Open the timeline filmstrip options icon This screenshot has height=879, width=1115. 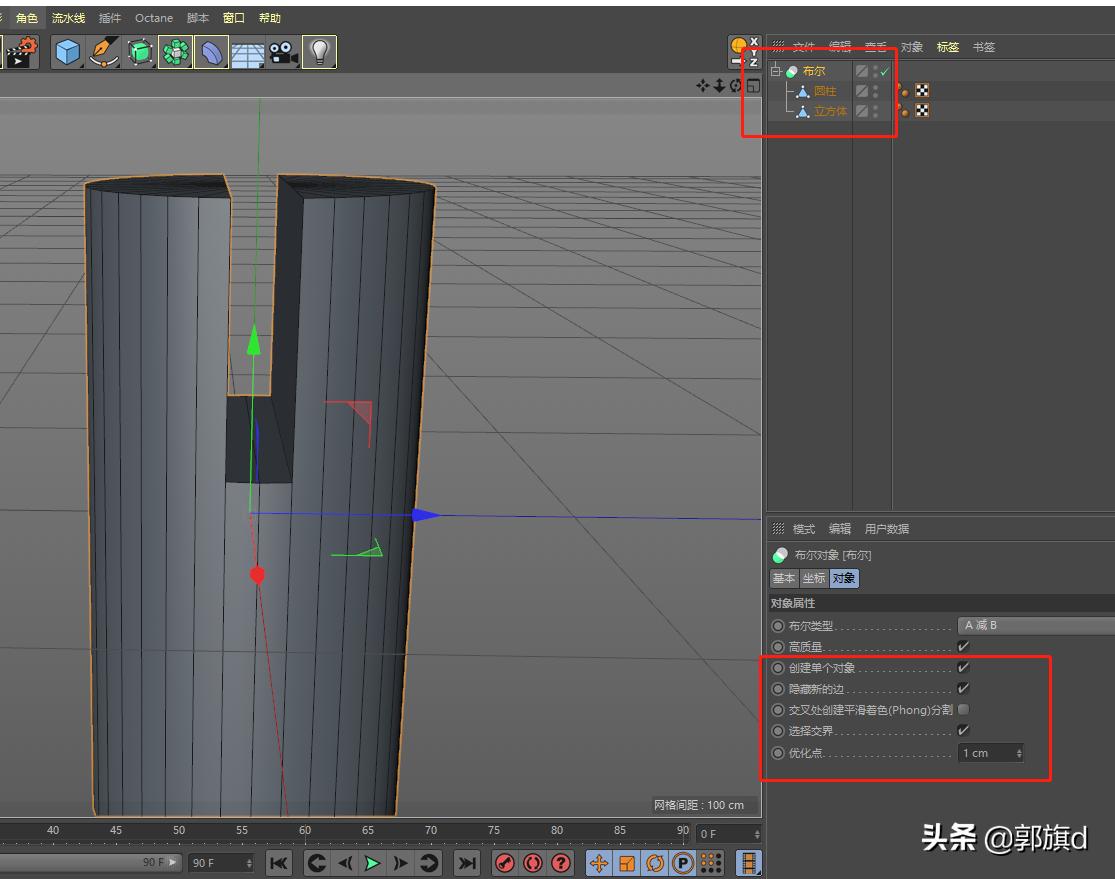(x=749, y=863)
